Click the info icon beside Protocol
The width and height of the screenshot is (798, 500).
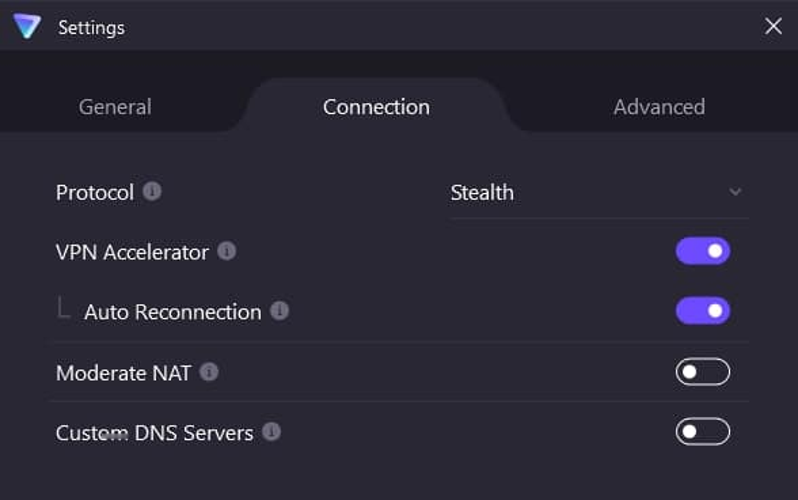pos(152,191)
